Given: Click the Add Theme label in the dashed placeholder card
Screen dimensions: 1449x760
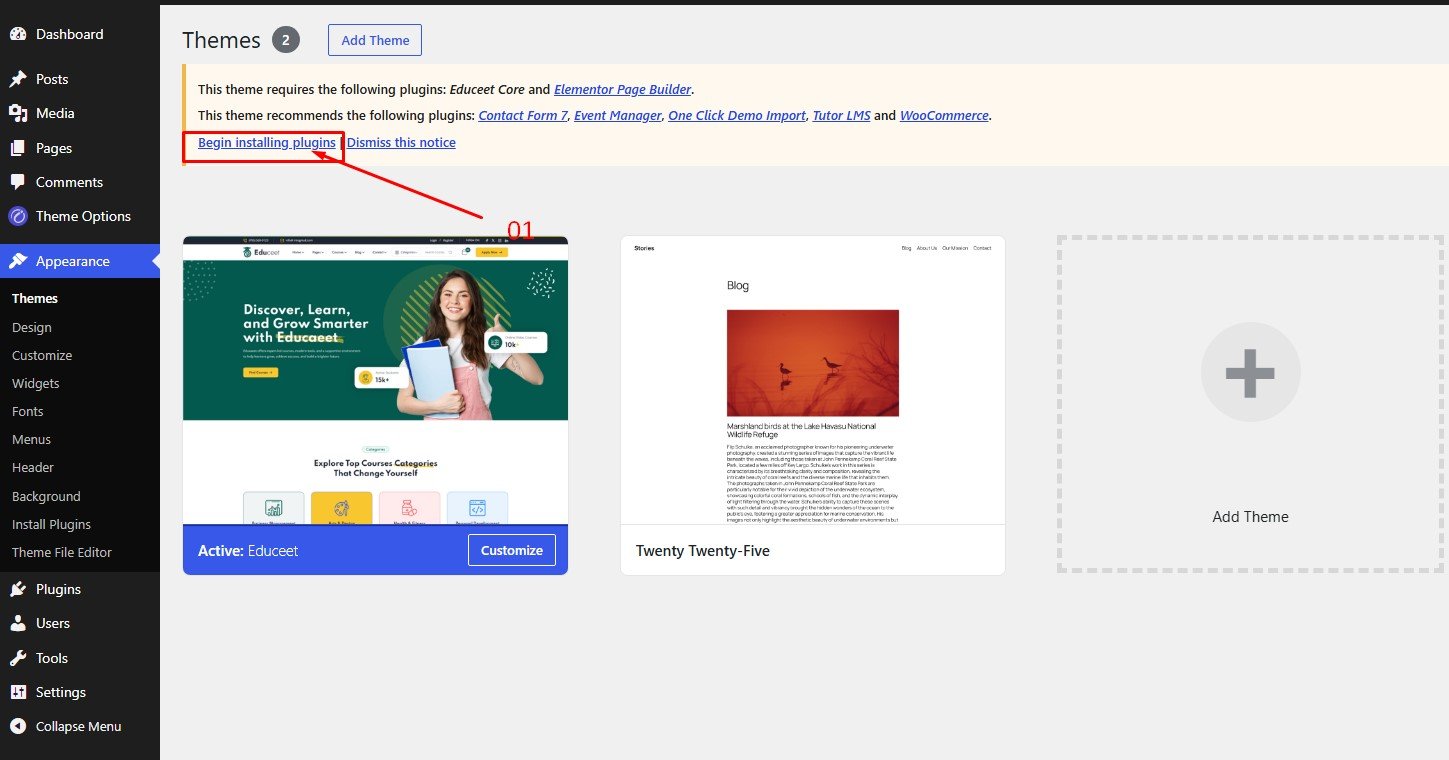Looking at the screenshot, I should (1250, 517).
